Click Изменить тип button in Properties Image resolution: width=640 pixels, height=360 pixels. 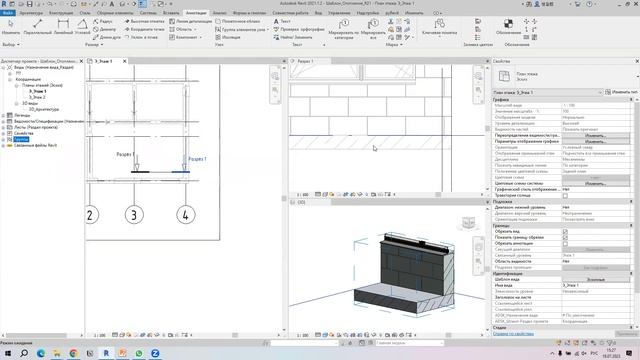pyautogui.click(x=621, y=93)
